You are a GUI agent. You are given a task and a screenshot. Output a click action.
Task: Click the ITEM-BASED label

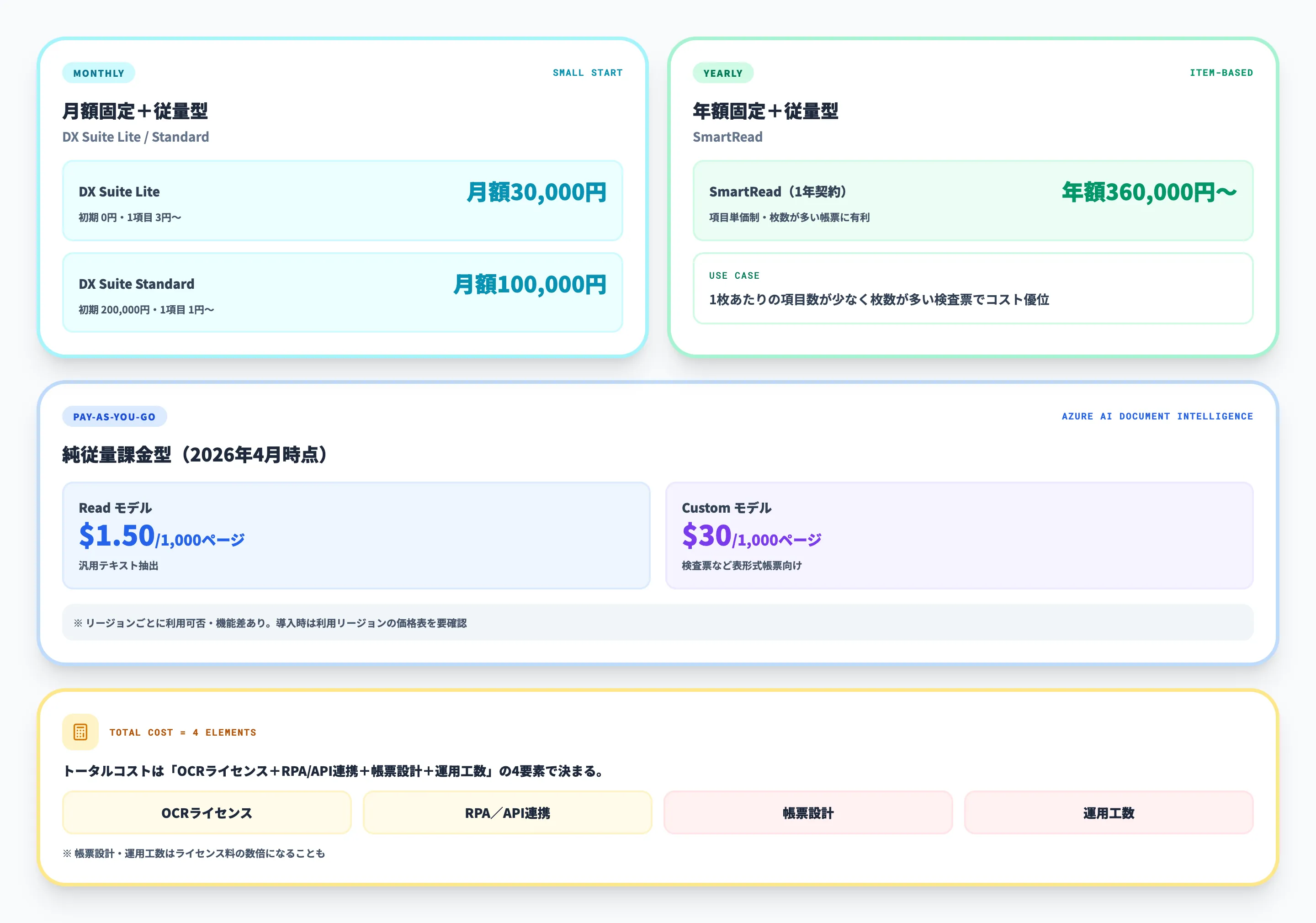(1221, 73)
